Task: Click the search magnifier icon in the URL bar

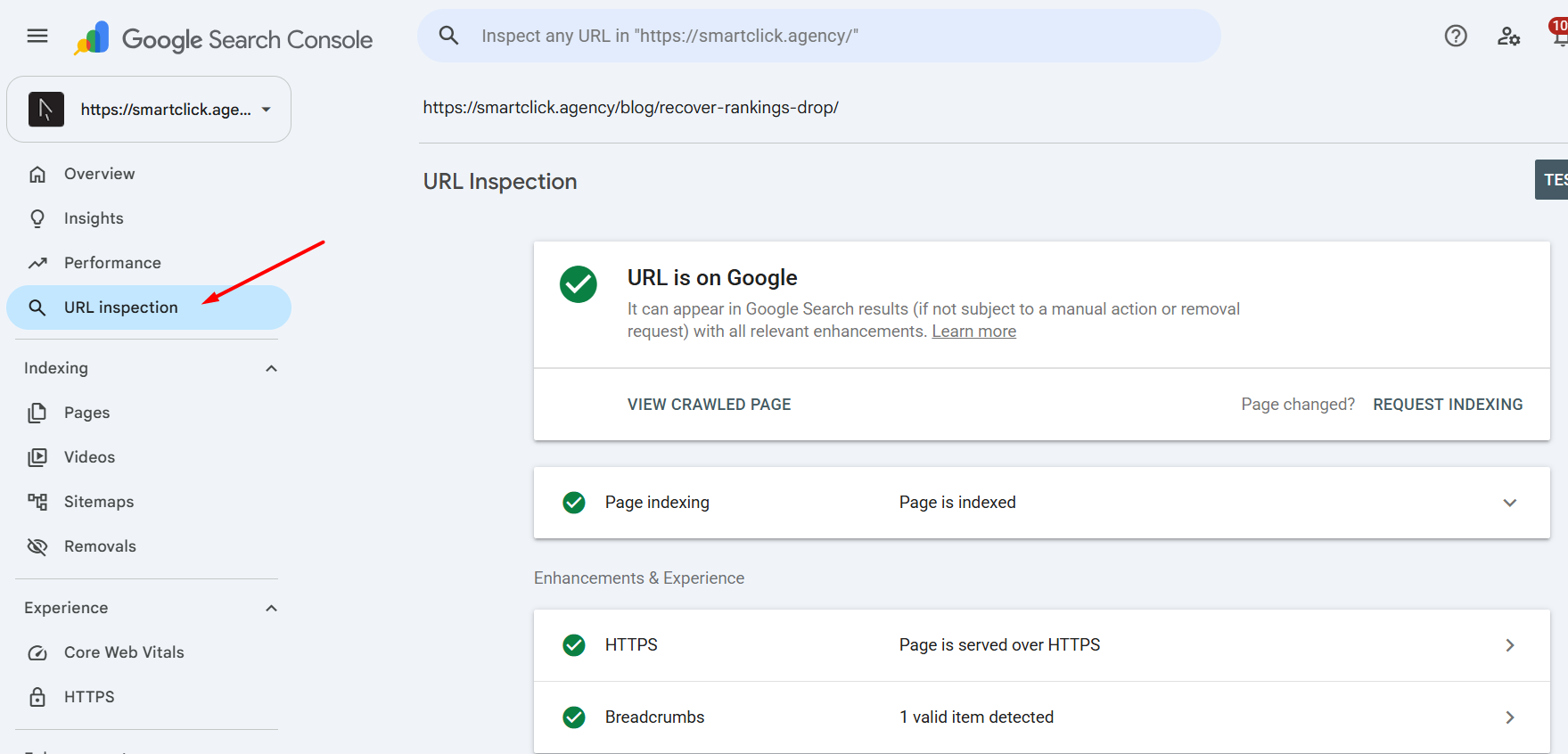Action: tap(449, 36)
